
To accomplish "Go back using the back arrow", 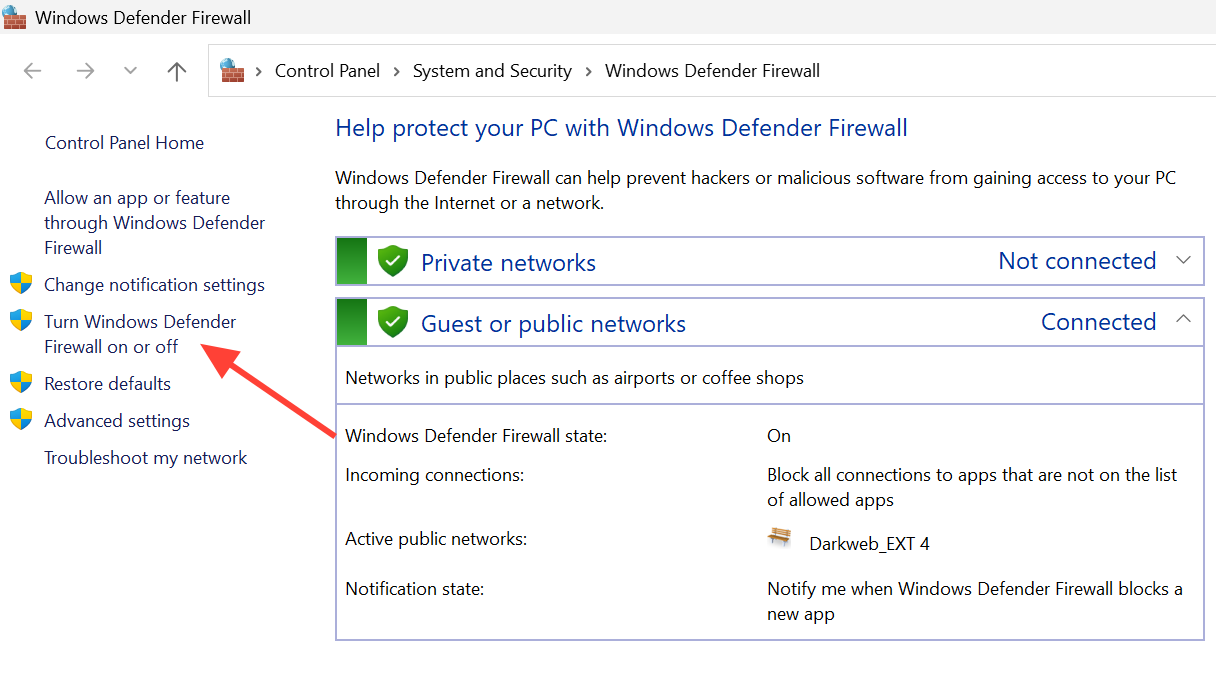I will [x=33, y=71].
